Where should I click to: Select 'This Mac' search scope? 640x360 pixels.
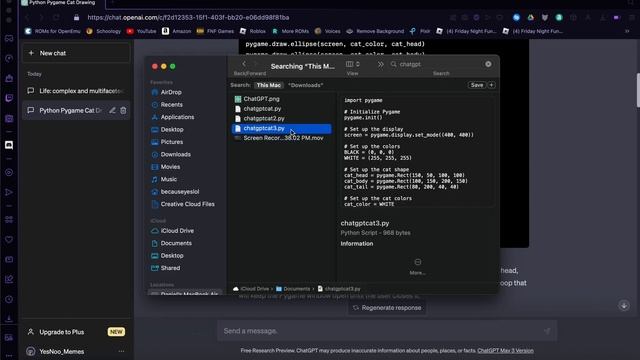point(269,85)
